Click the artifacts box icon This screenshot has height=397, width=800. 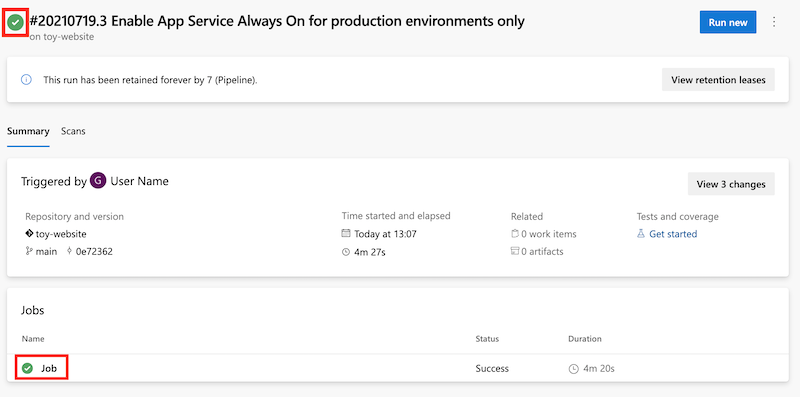(x=515, y=251)
